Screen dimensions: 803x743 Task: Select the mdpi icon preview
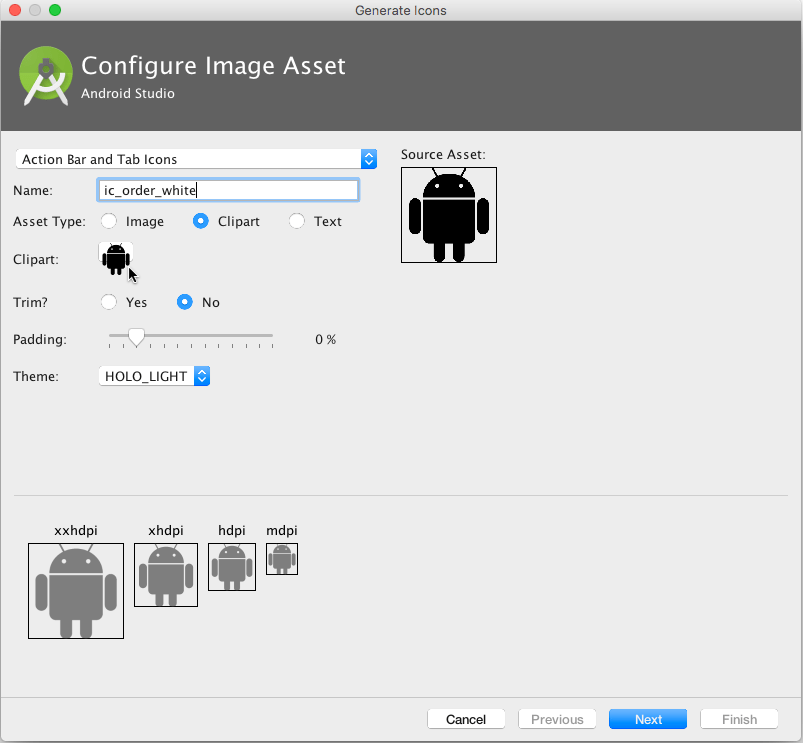pos(281,559)
